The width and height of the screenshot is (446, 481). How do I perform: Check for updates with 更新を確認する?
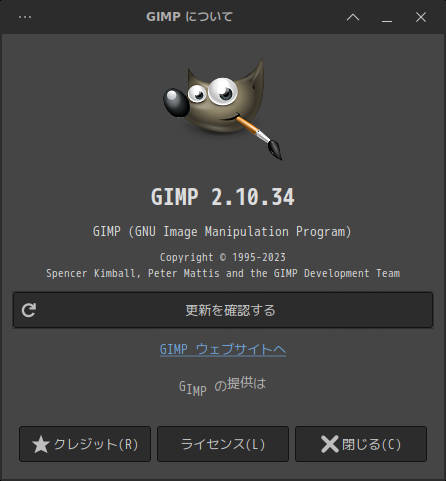coord(223,310)
